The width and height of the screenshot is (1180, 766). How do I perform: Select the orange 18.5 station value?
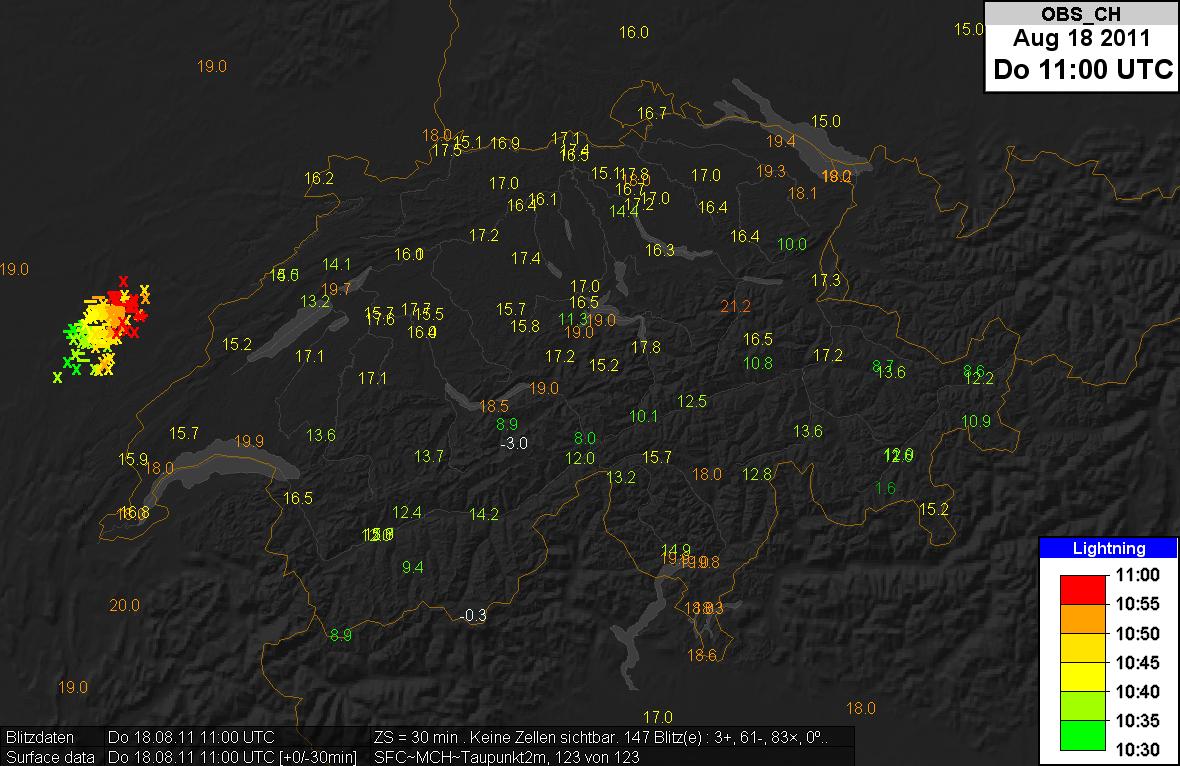pos(494,406)
